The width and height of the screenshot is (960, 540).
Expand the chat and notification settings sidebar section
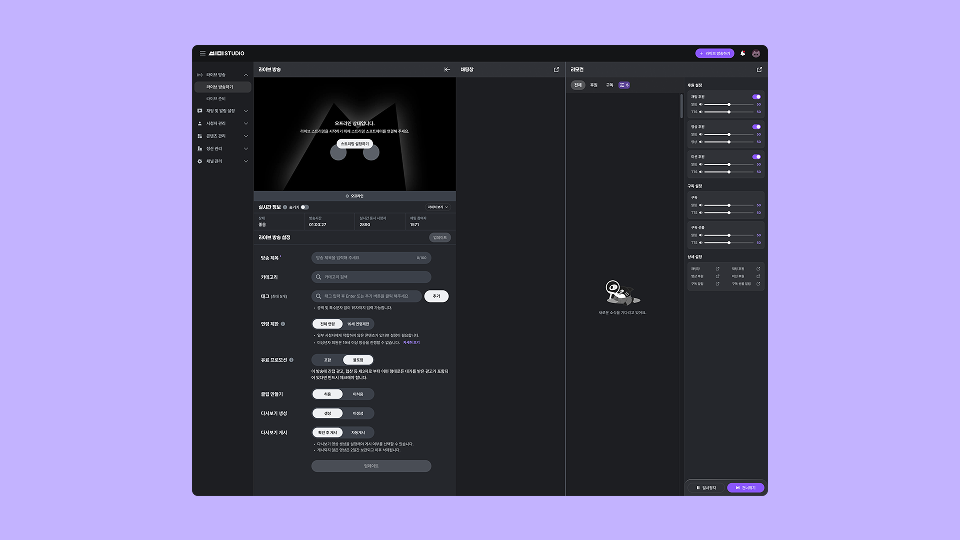click(246, 111)
